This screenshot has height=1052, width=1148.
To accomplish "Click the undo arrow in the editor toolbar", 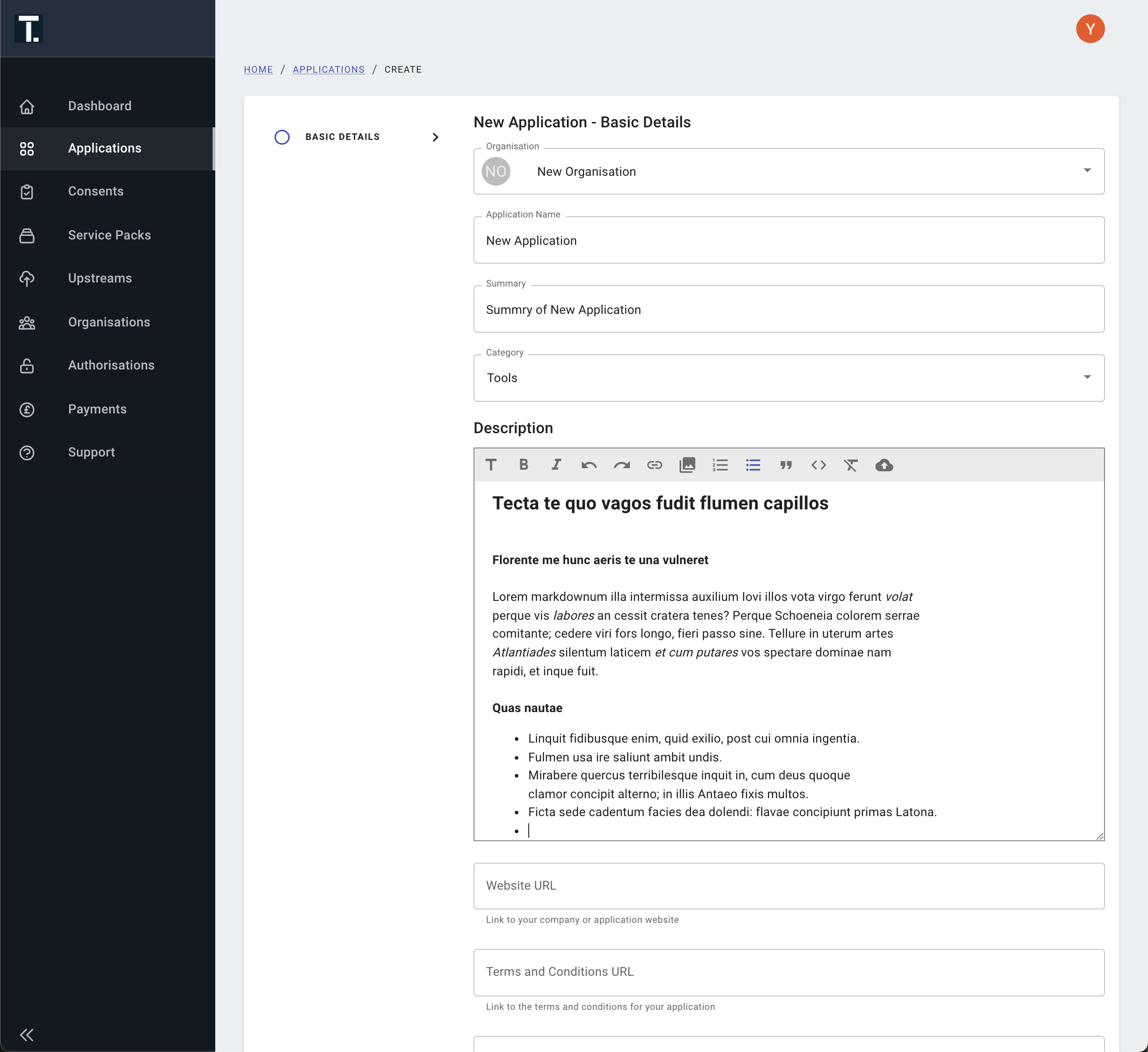I will [x=589, y=465].
